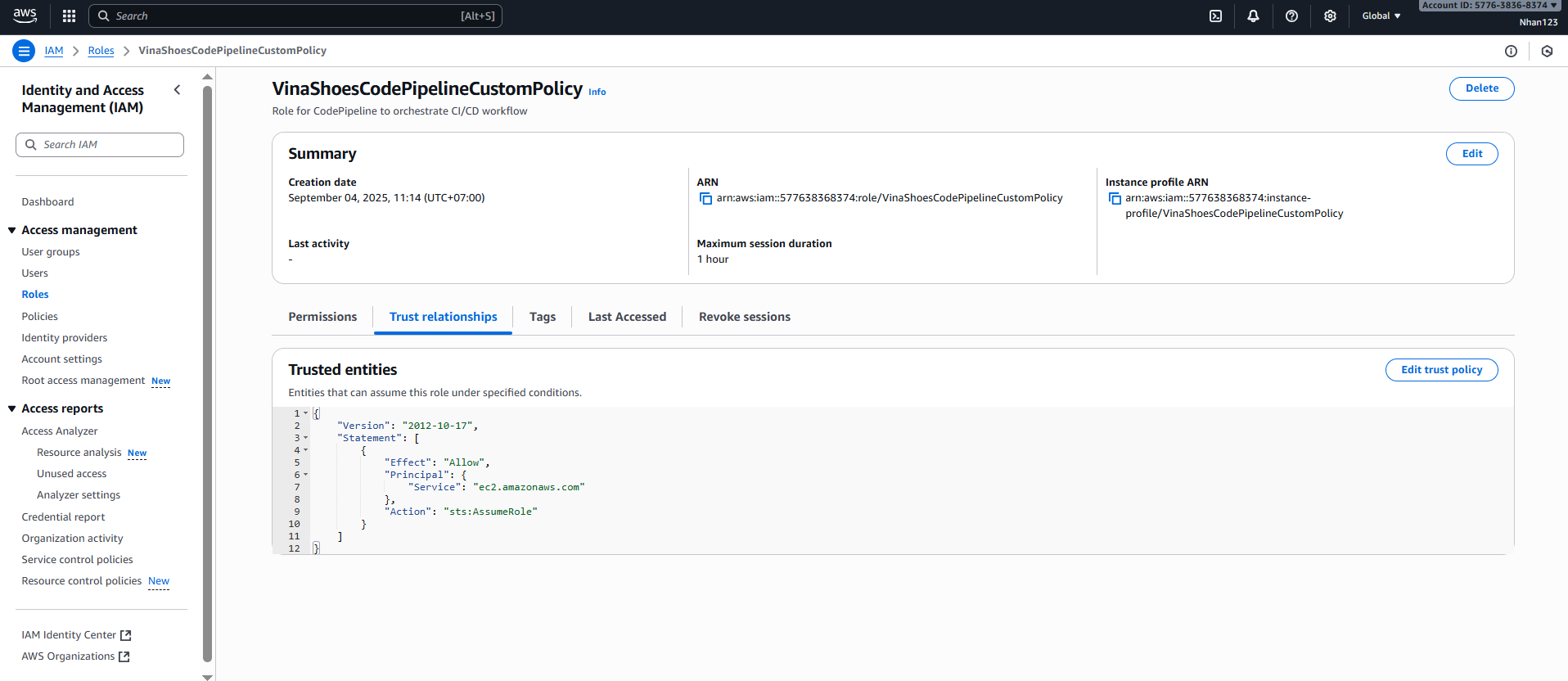Go to Roles via the breadcrumb link
1568x681 pixels.
[x=101, y=51]
